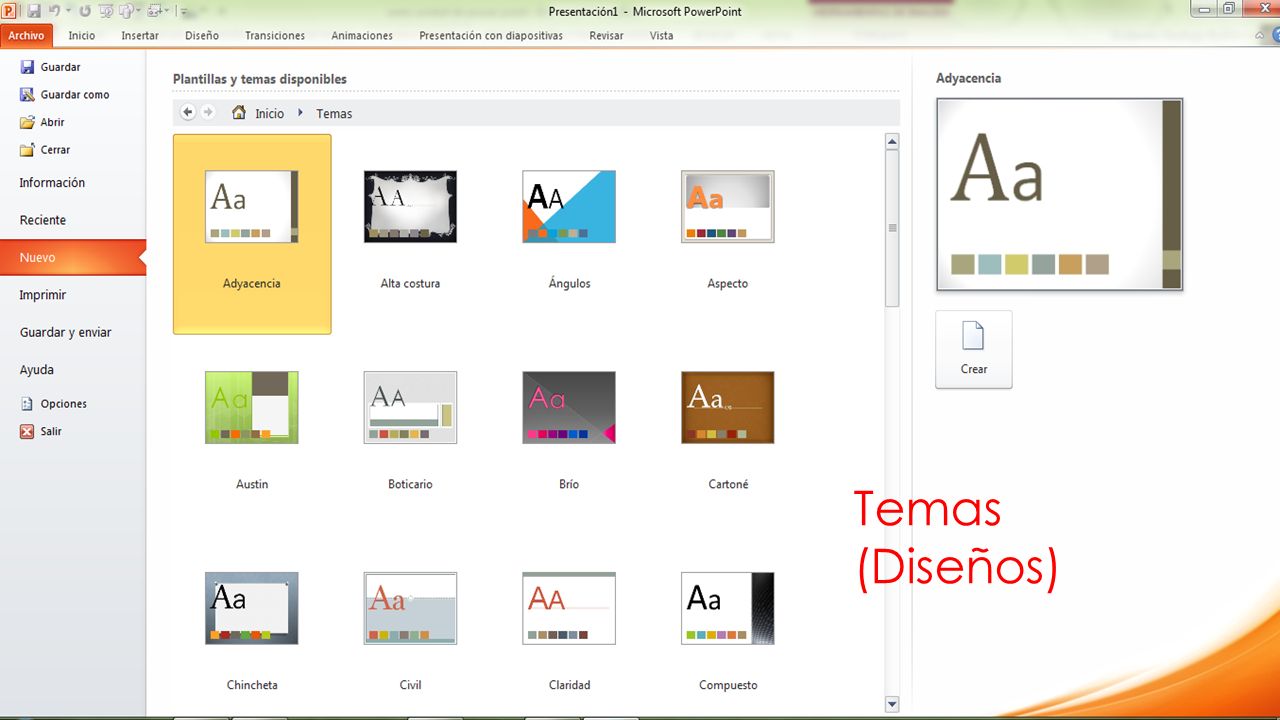Click the large Adyacencia preview image
The width and height of the screenshot is (1280, 720).
click(1060, 195)
